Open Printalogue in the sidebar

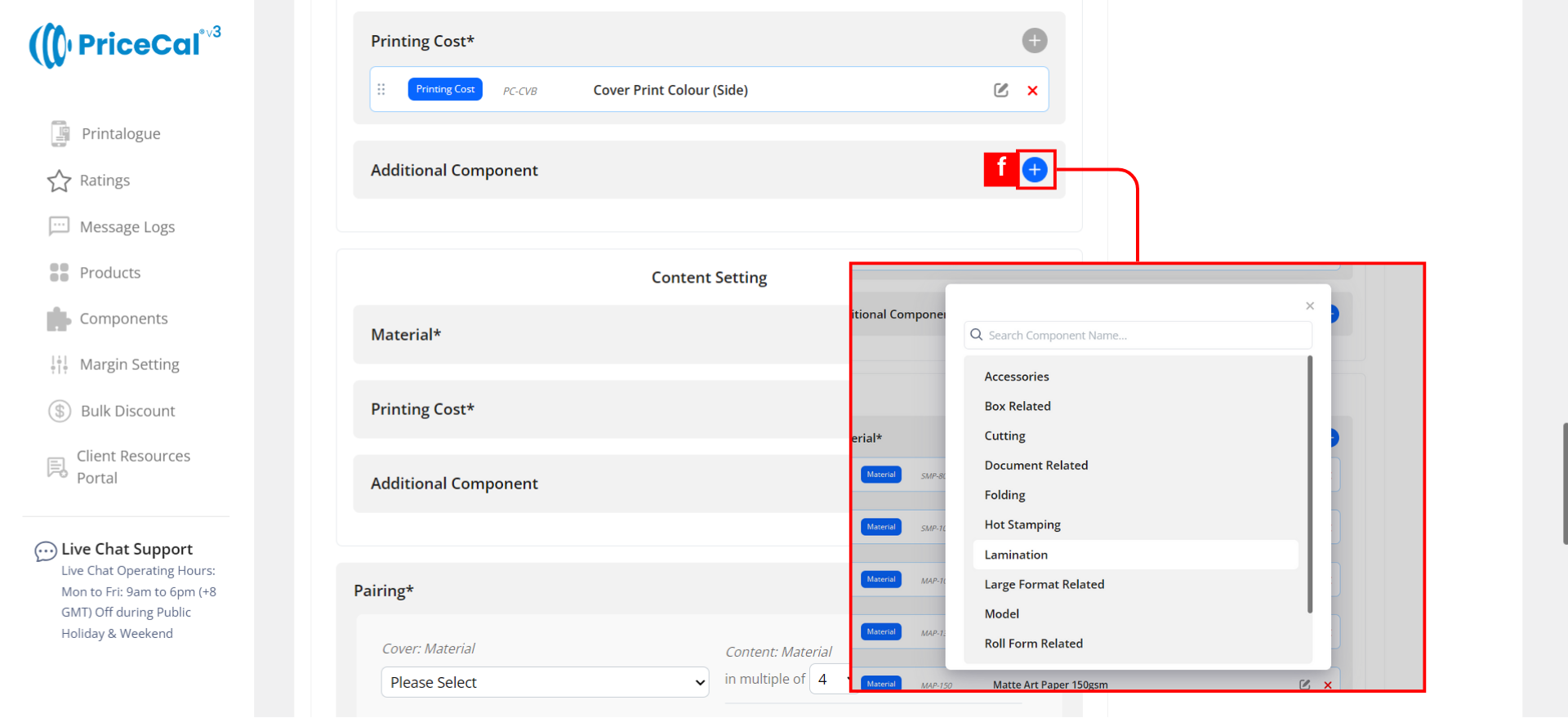click(120, 134)
